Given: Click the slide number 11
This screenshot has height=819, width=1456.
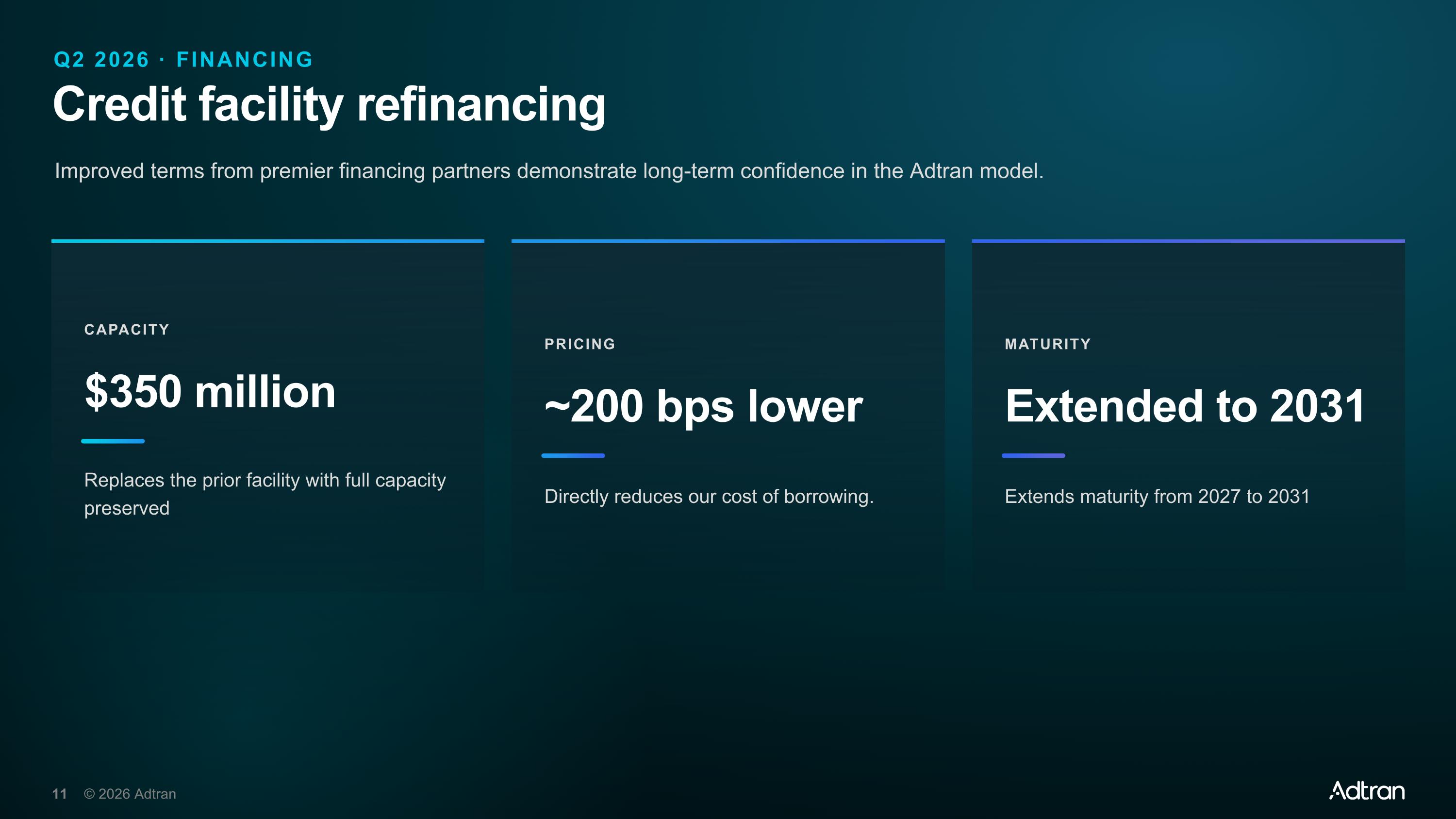Looking at the screenshot, I should pyautogui.click(x=59, y=794).
